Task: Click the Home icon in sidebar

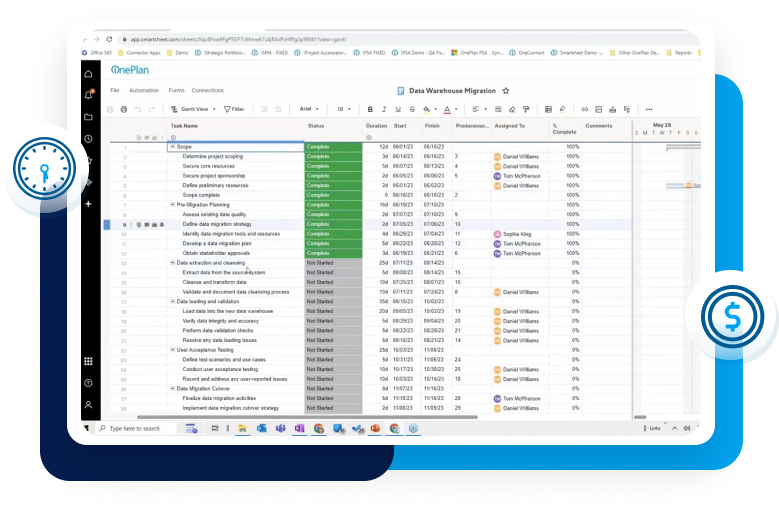Action: pyautogui.click(x=89, y=73)
